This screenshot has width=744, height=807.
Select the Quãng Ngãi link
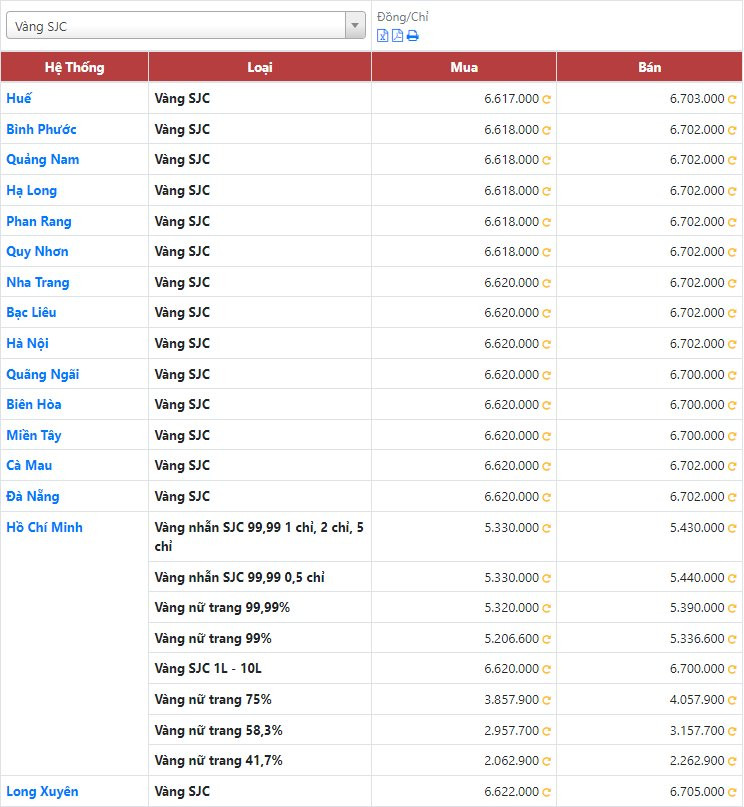[x=43, y=374]
